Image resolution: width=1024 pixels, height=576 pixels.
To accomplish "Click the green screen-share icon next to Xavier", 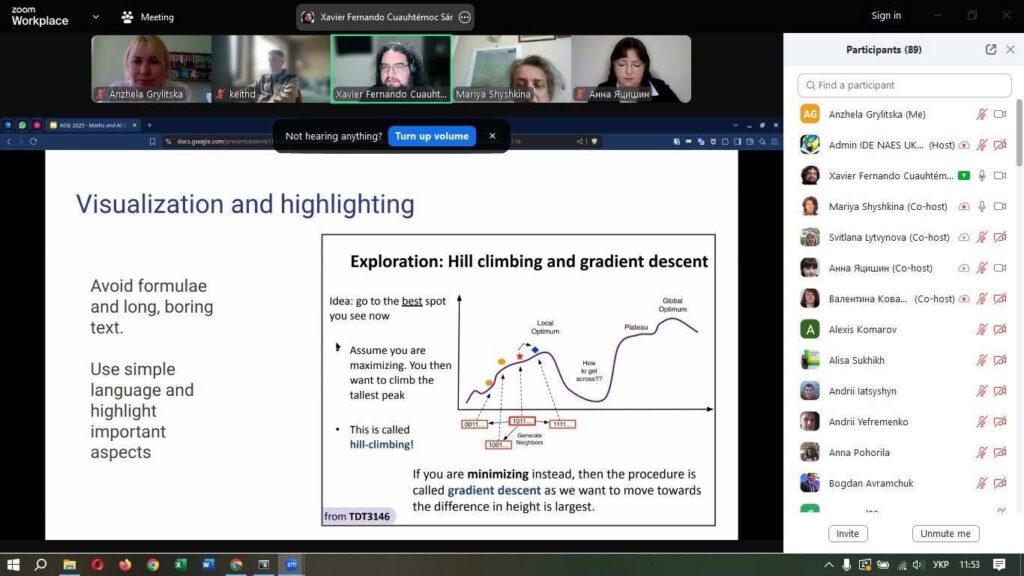I will (964, 176).
